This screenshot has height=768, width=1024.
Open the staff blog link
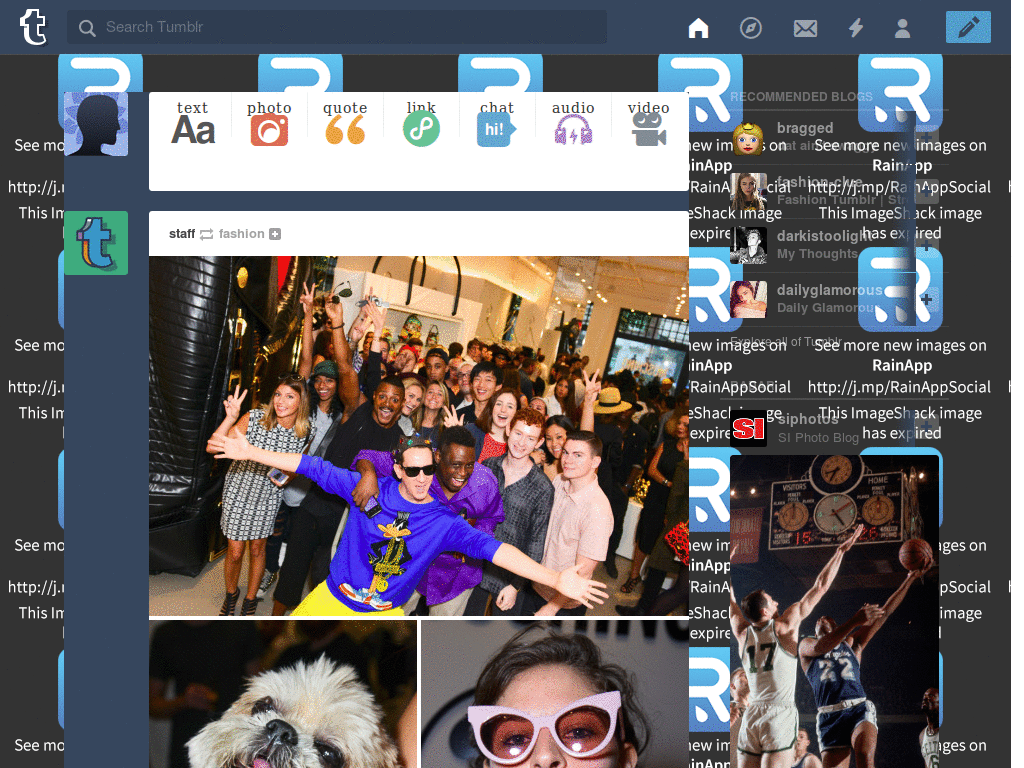(x=182, y=234)
